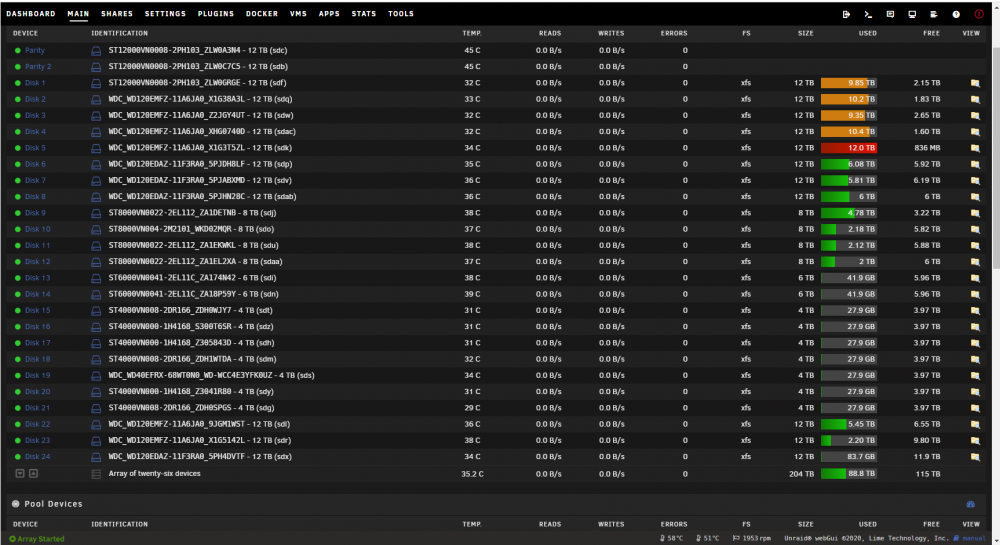Screen dimensions: 1000x545
Task: Click the Logout icon in the top bar
Action: (x=846, y=14)
